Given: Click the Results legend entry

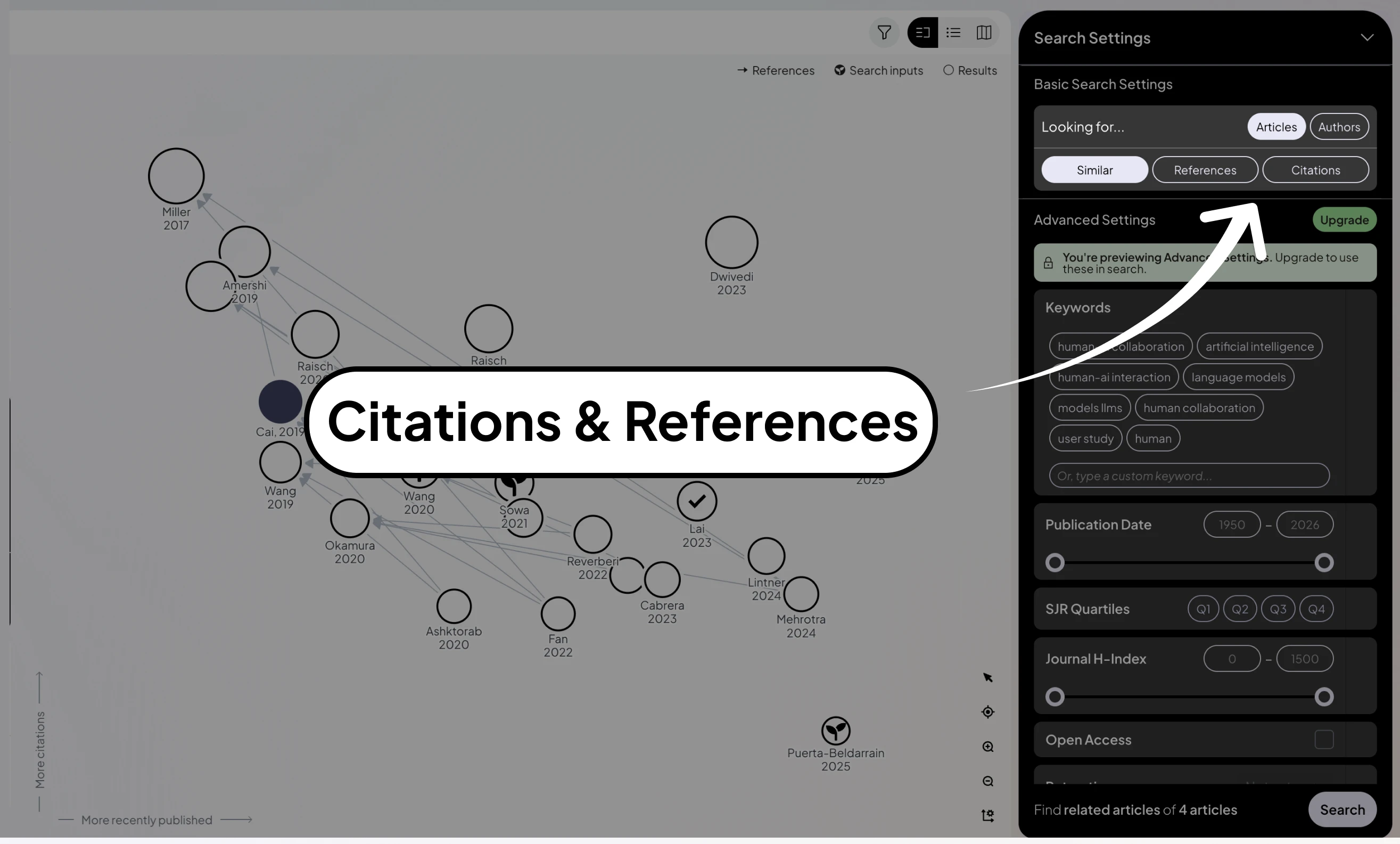Looking at the screenshot, I should tap(970, 70).
